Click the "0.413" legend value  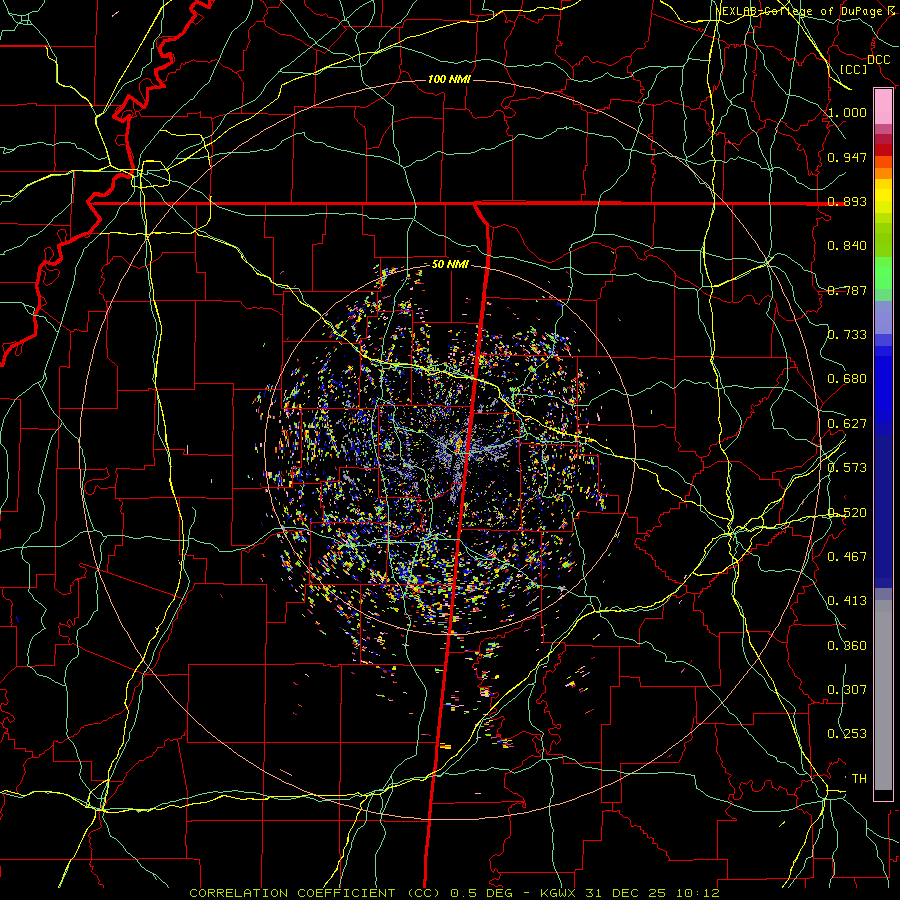point(847,601)
